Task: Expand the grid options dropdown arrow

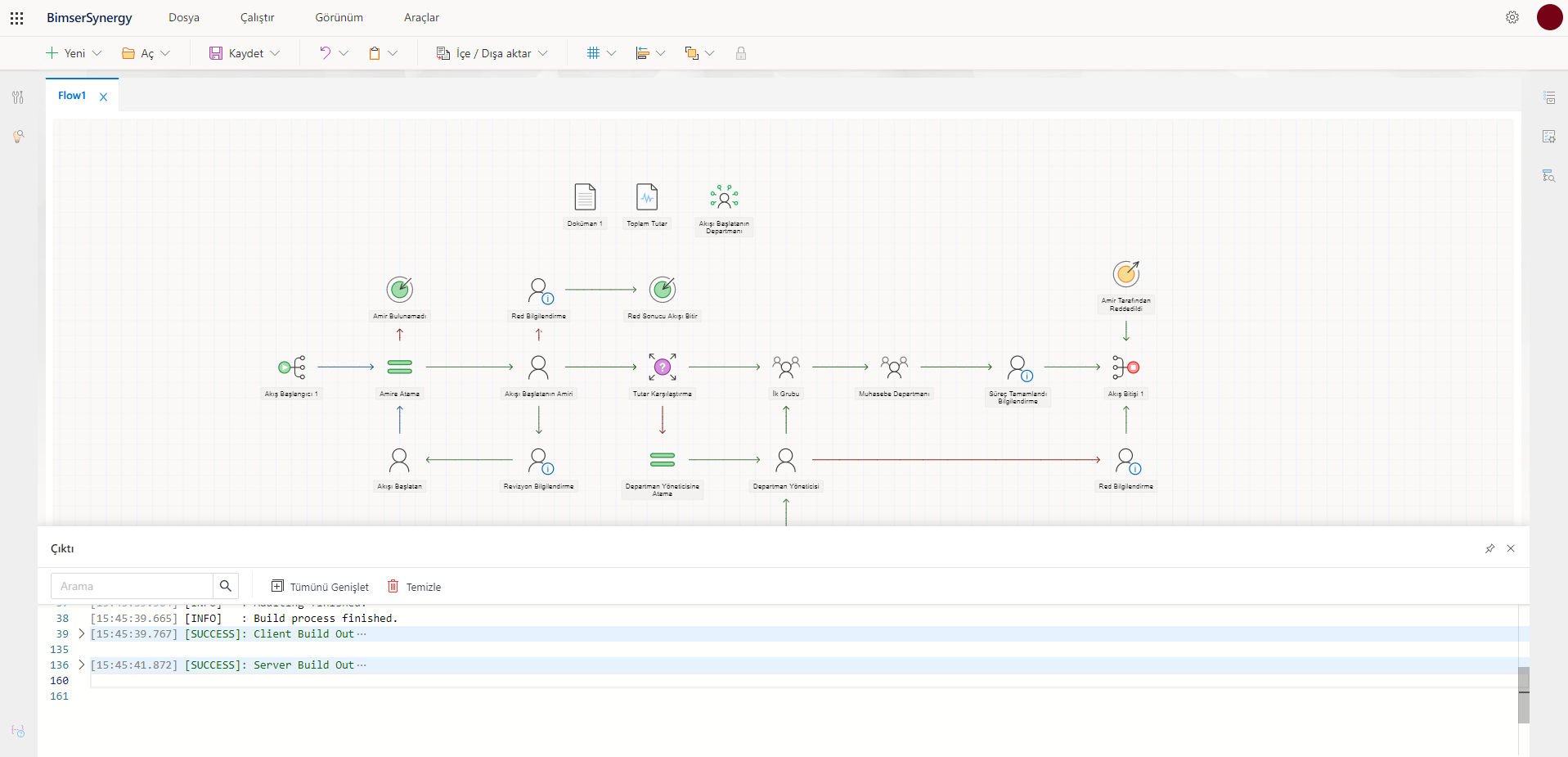Action: pos(611,53)
